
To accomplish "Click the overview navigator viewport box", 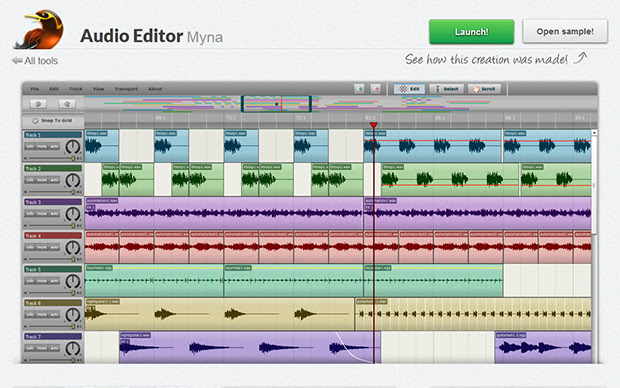I will click(276, 104).
